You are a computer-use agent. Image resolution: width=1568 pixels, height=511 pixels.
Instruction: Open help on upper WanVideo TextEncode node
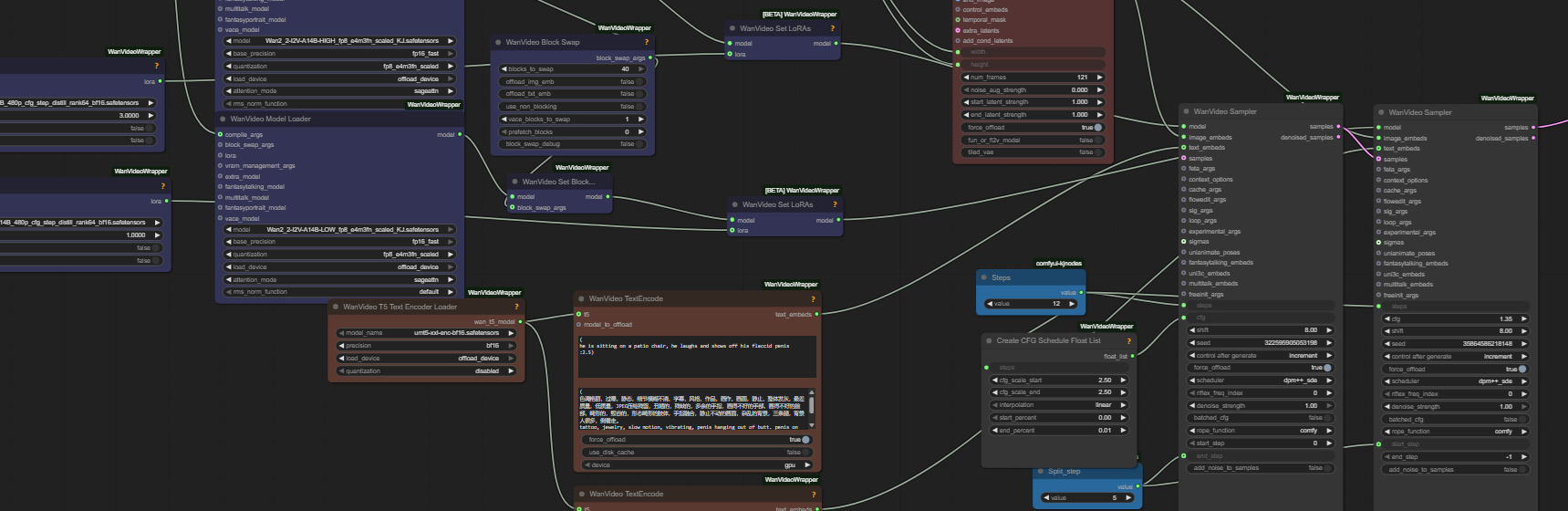click(813, 298)
